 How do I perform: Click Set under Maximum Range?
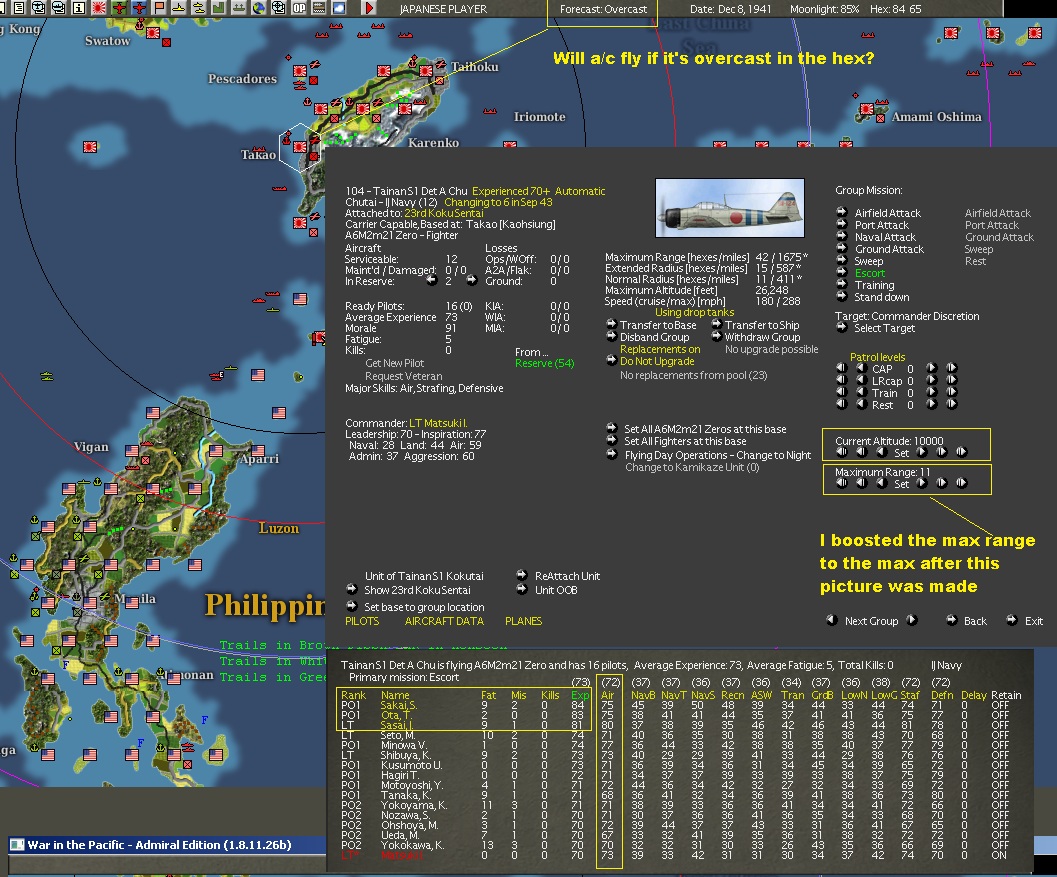coord(901,484)
